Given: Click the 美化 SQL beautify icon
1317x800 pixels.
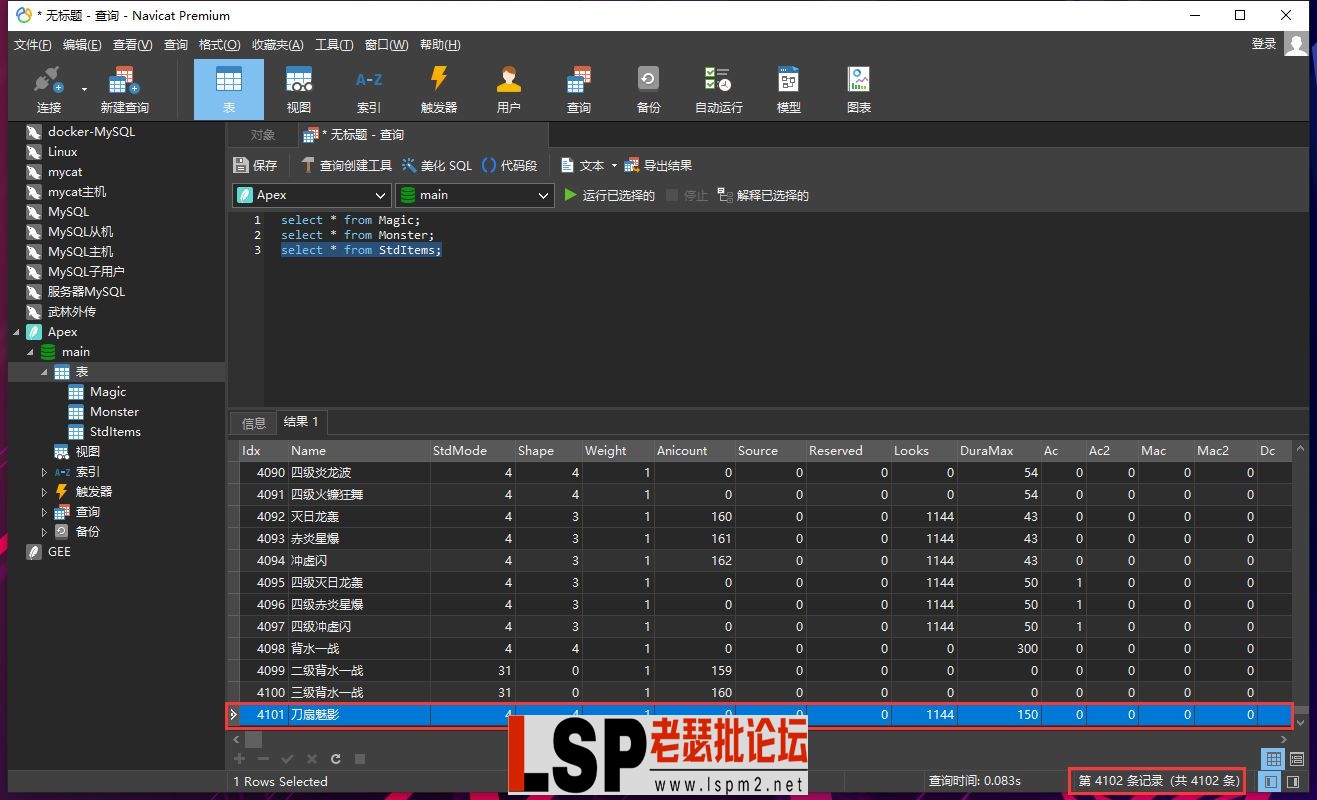Looking at the screenshot, I should coord(436,165).
